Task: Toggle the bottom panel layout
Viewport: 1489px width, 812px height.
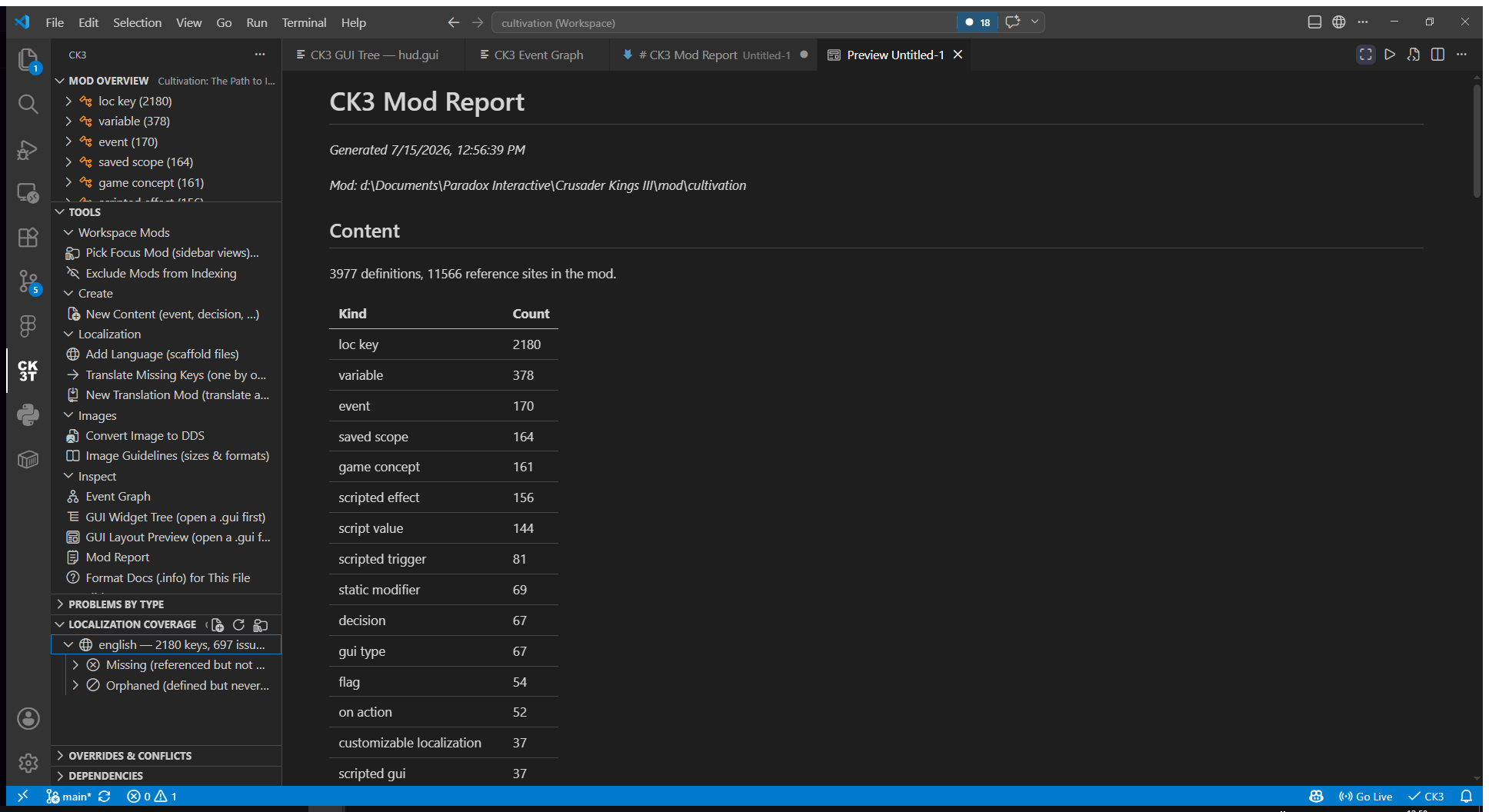Action: (1314, 22)
